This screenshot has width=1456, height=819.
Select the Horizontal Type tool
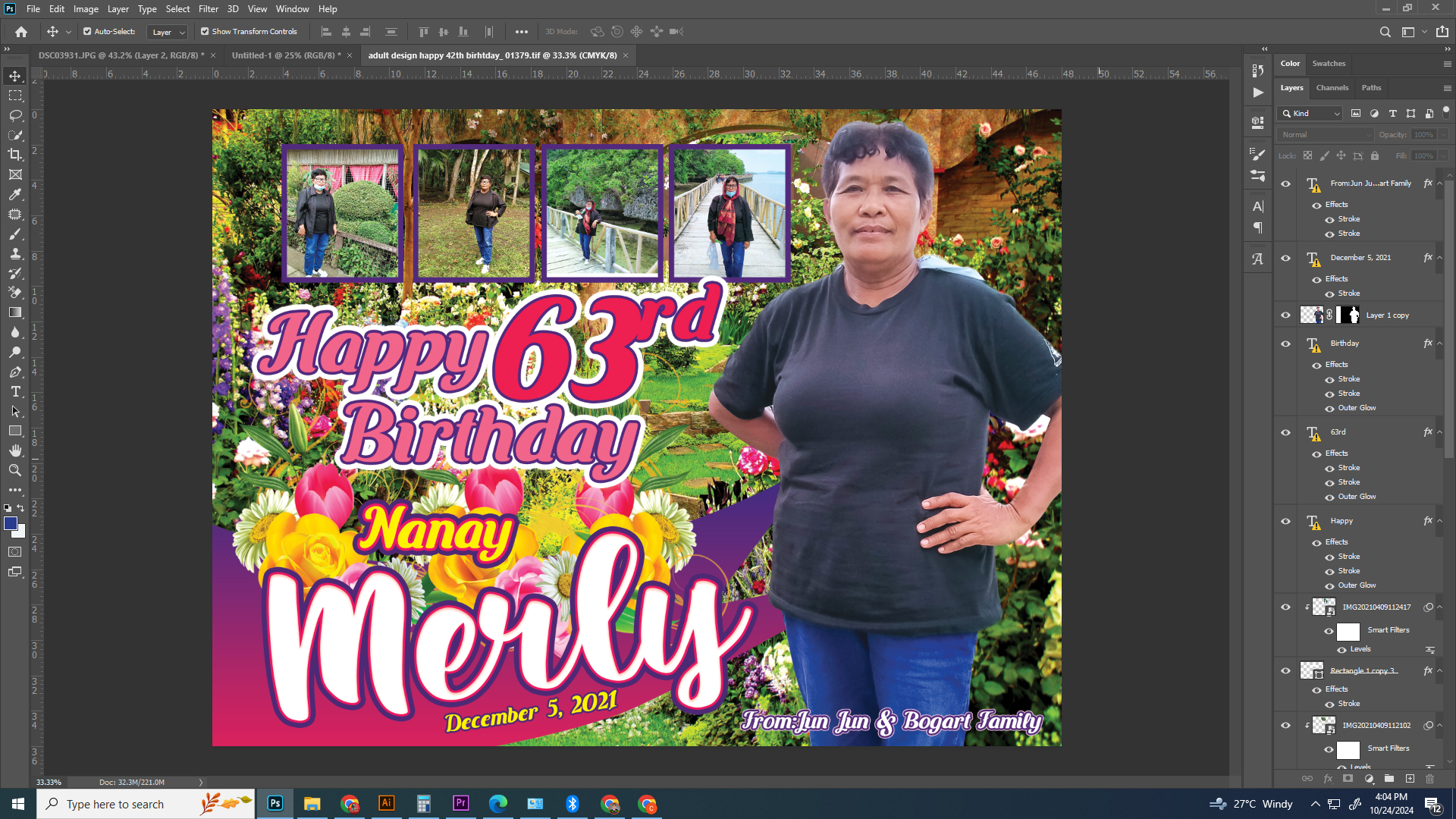coord(15,391)
